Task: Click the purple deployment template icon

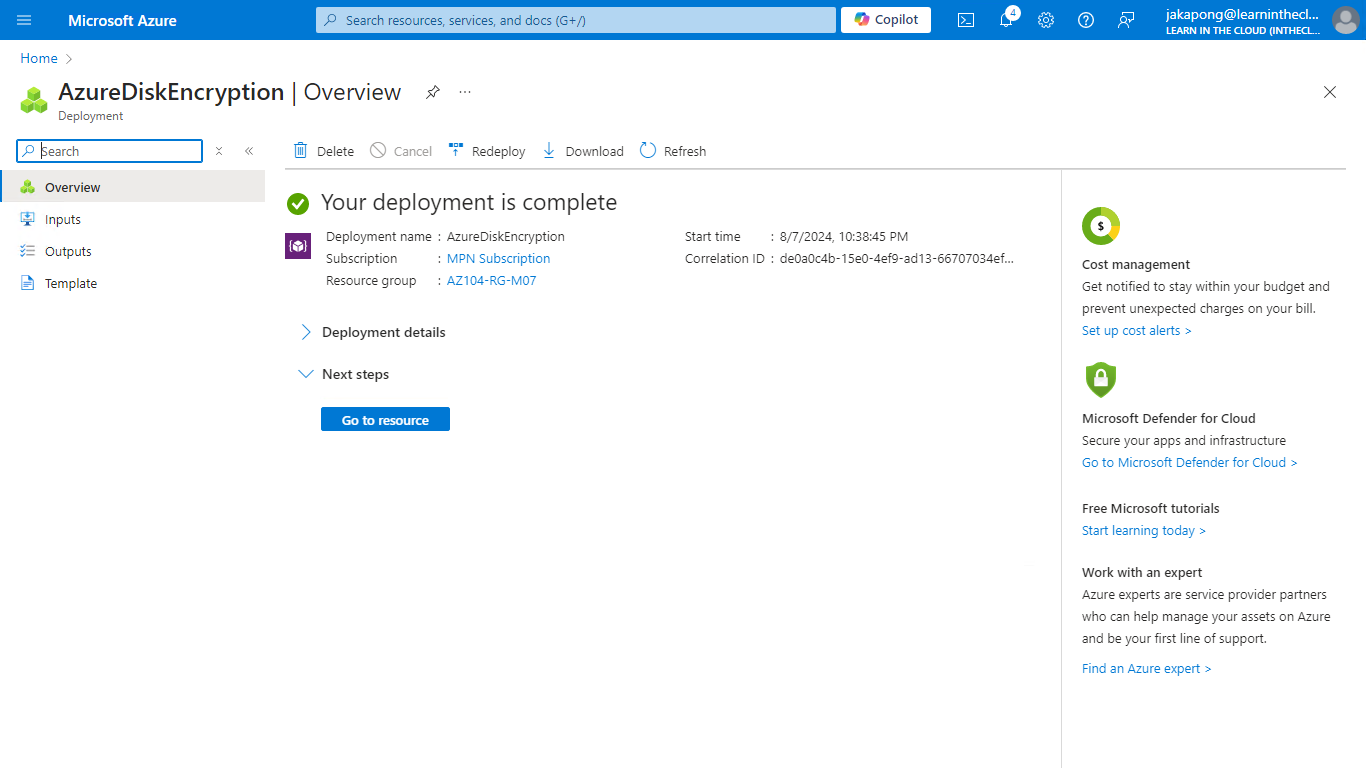Action: tap(298, 245)
